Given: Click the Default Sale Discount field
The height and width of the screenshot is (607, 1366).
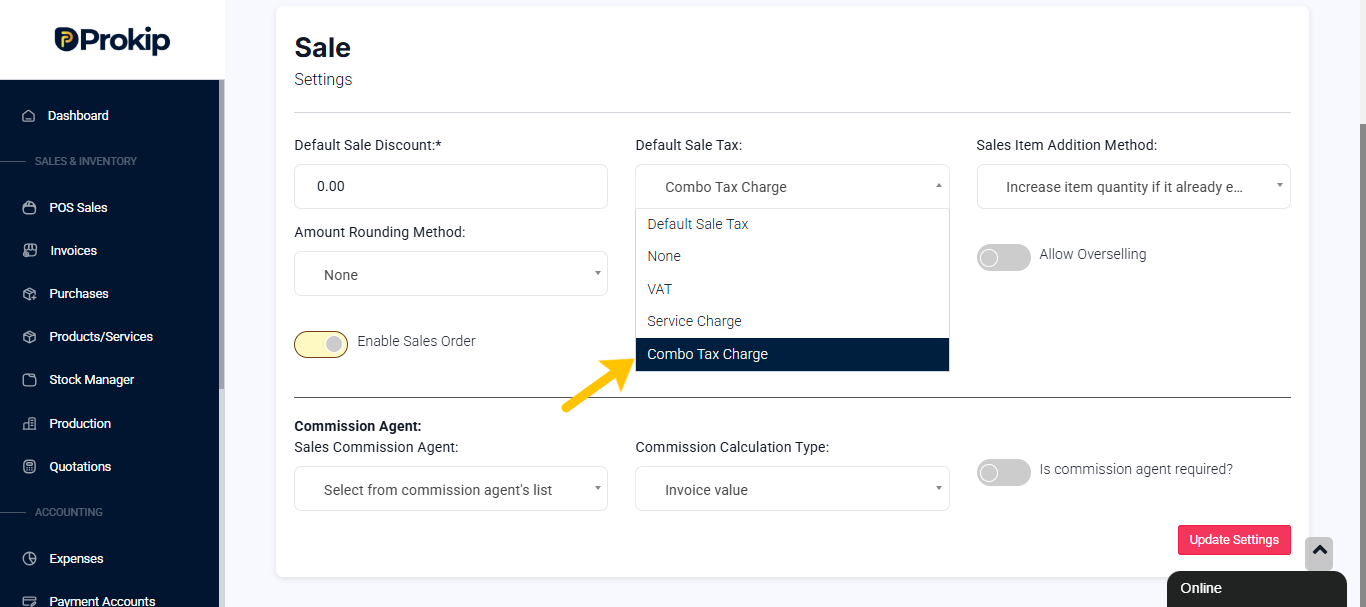Looking at the screenshot, I should tap(451, 187).
